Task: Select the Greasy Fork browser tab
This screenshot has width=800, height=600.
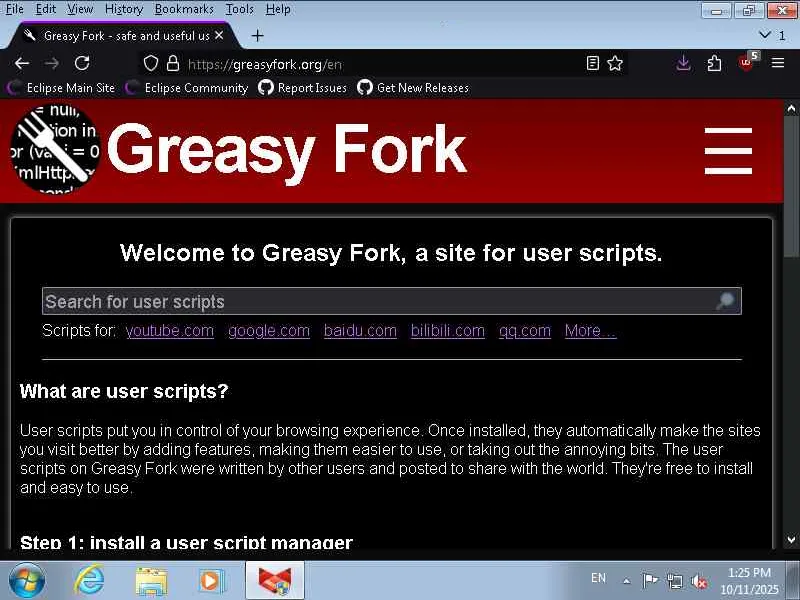Action: (122, 35)
